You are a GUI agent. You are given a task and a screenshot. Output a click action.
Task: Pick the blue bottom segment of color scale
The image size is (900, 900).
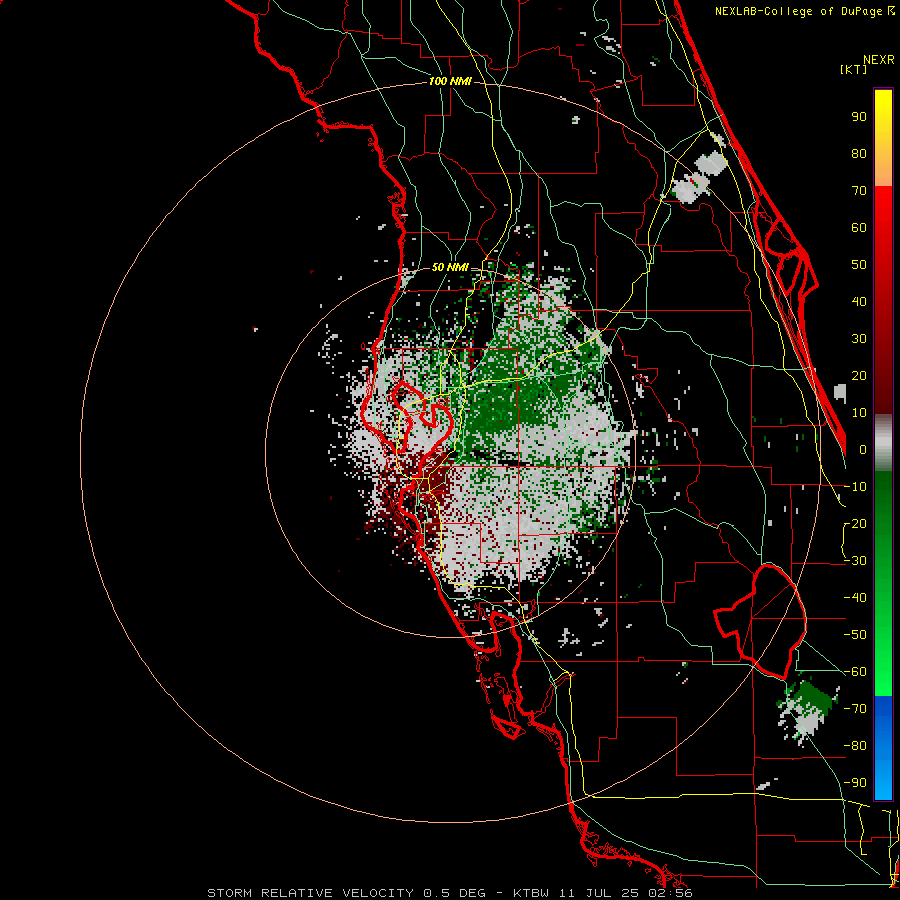pyautogui.click(x=883, y=747)
